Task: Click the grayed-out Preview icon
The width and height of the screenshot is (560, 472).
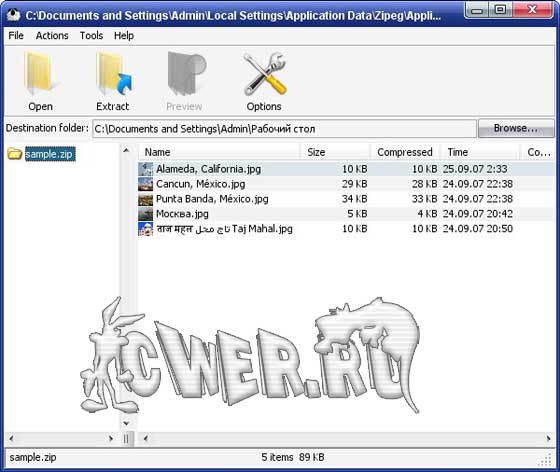Action: click(186, 74)
